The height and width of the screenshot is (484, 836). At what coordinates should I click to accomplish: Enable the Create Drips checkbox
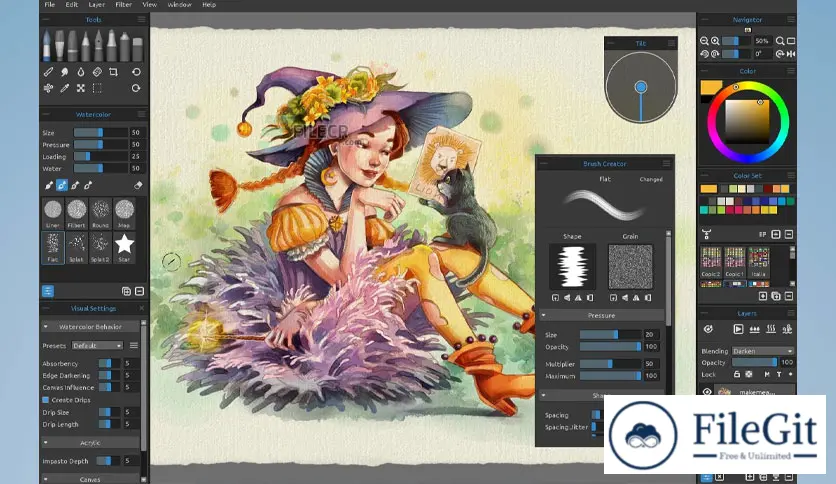(46, 400)
